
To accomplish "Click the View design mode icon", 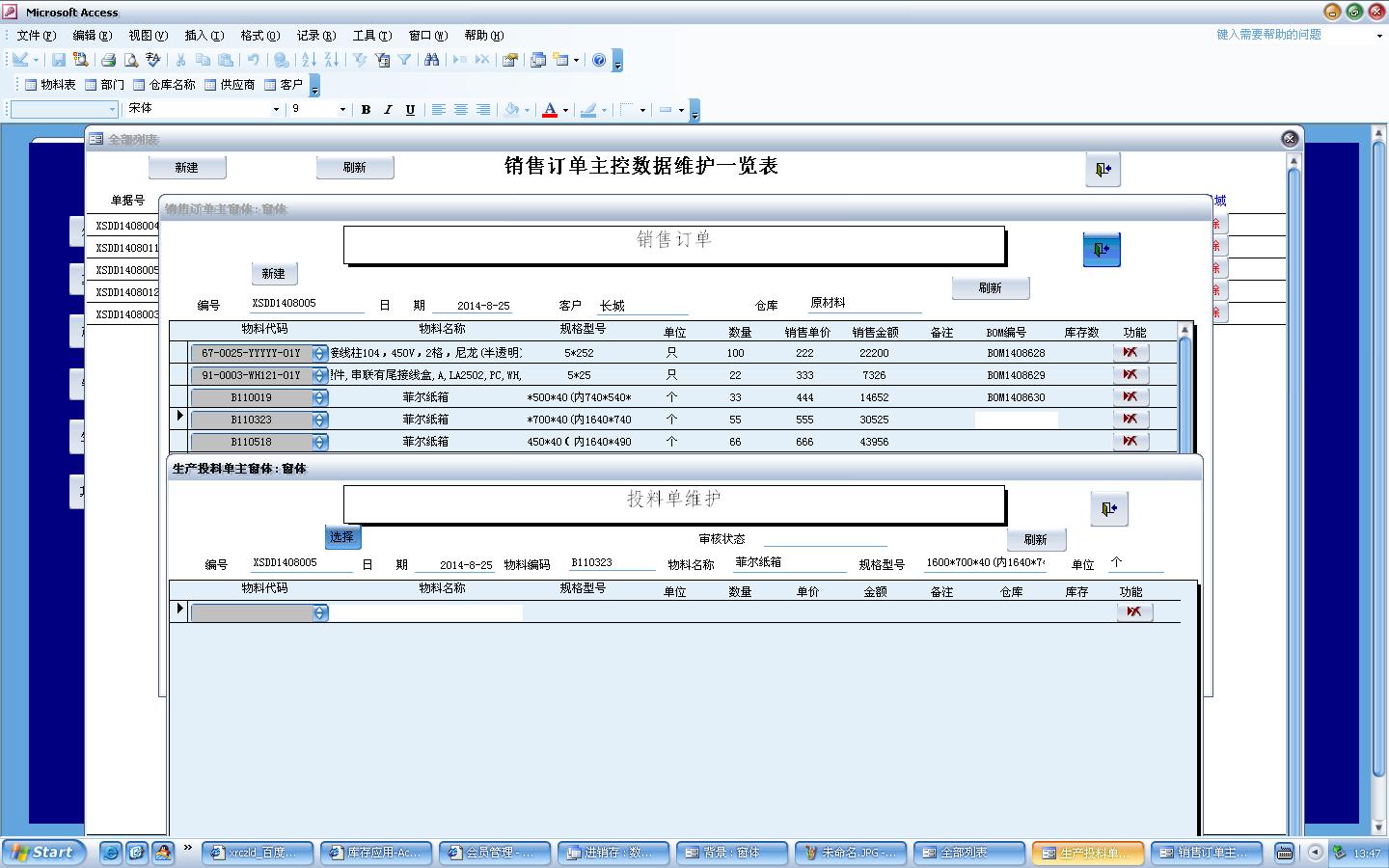I will [x=19, y=60].
